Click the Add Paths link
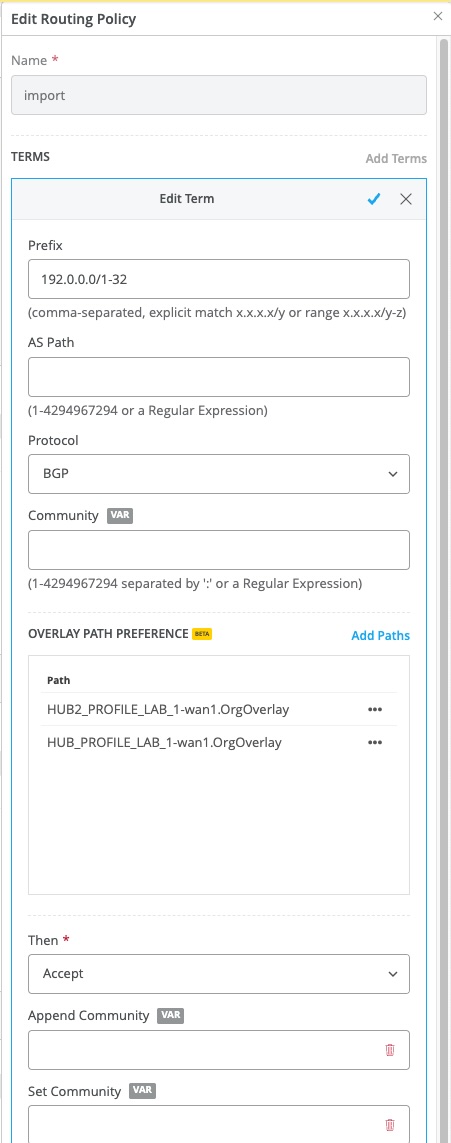This screenshot has width=451, height=1143. tap(380, 636)
